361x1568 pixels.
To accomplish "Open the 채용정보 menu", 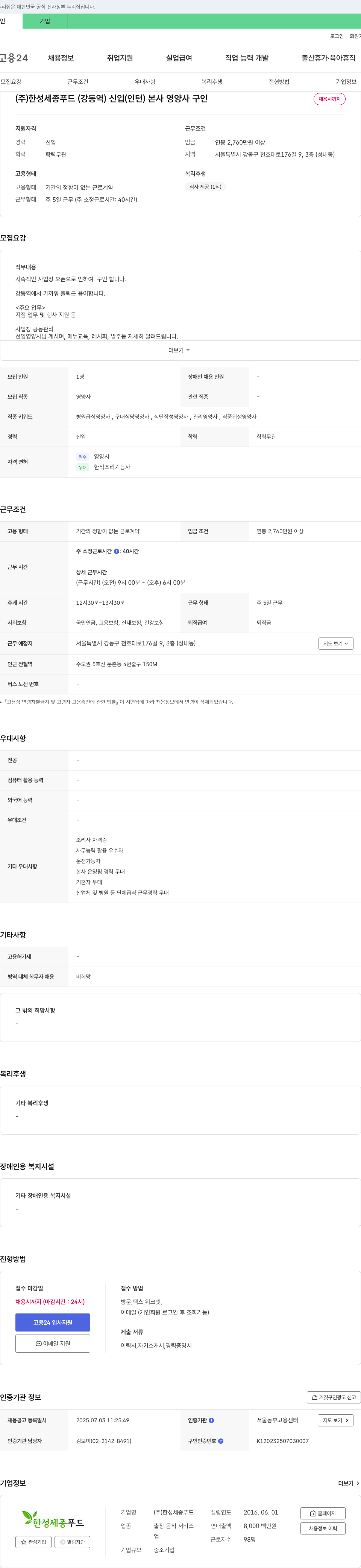I will click(61, 58).
